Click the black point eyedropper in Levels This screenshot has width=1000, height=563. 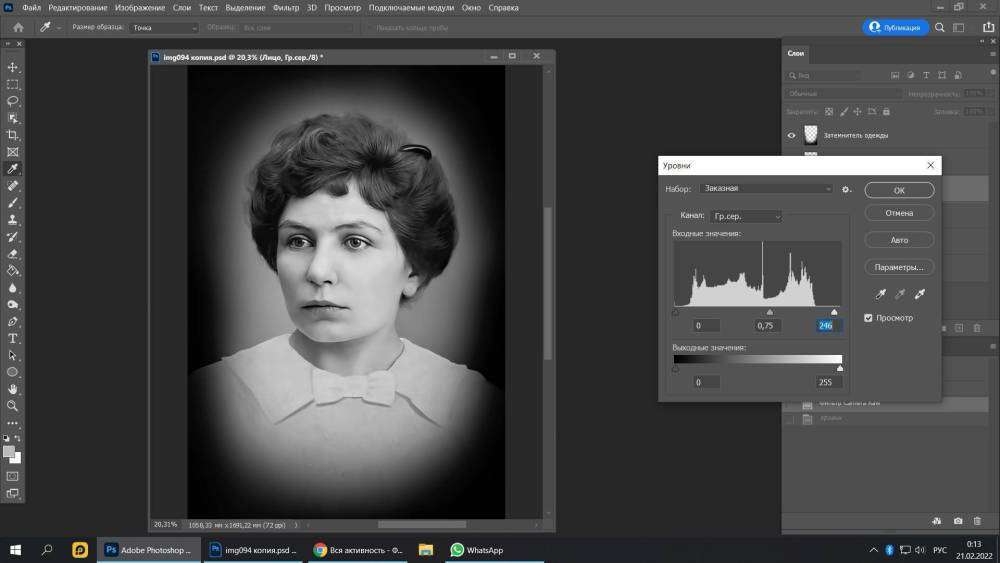tap(881, 294)
